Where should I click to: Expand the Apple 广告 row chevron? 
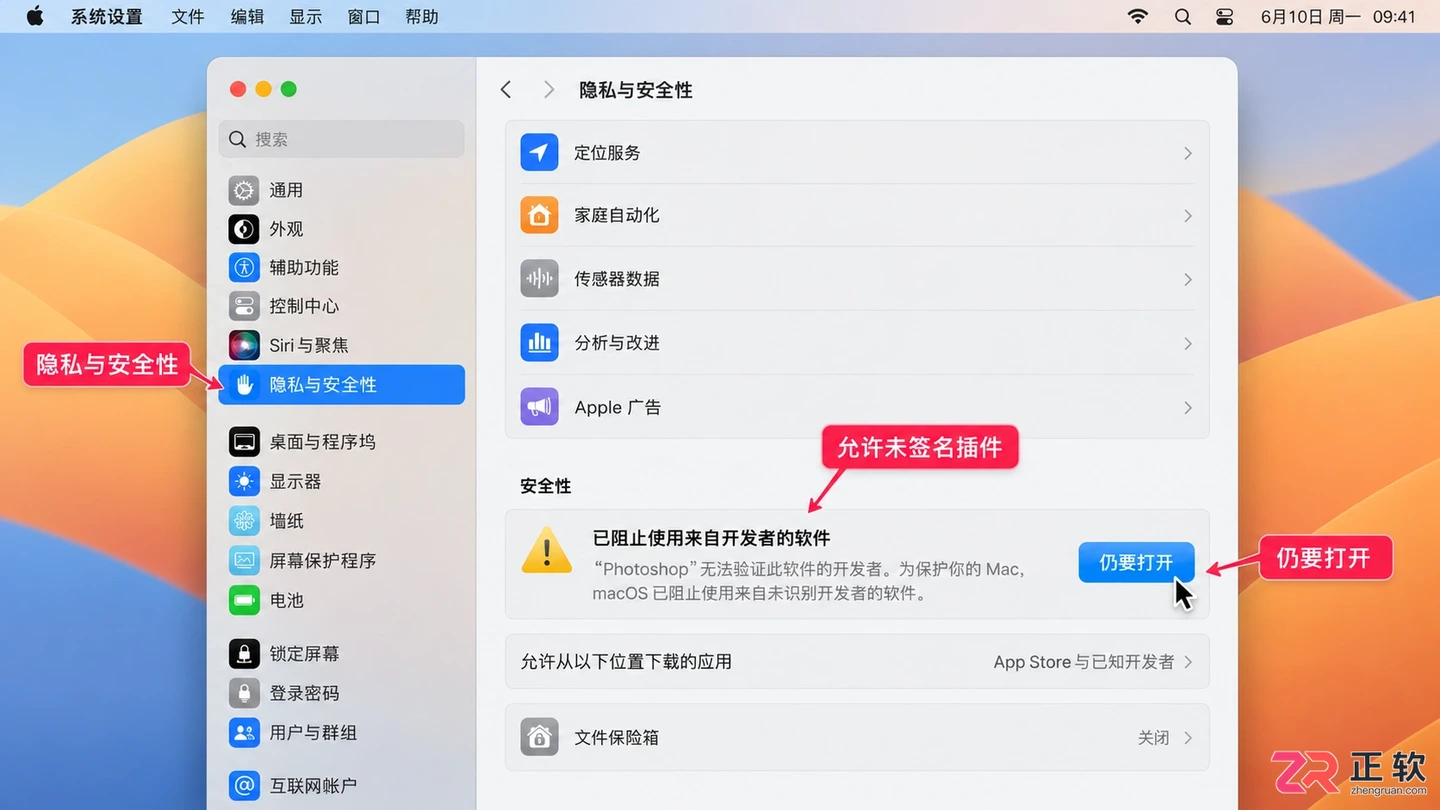point(1188,407)
